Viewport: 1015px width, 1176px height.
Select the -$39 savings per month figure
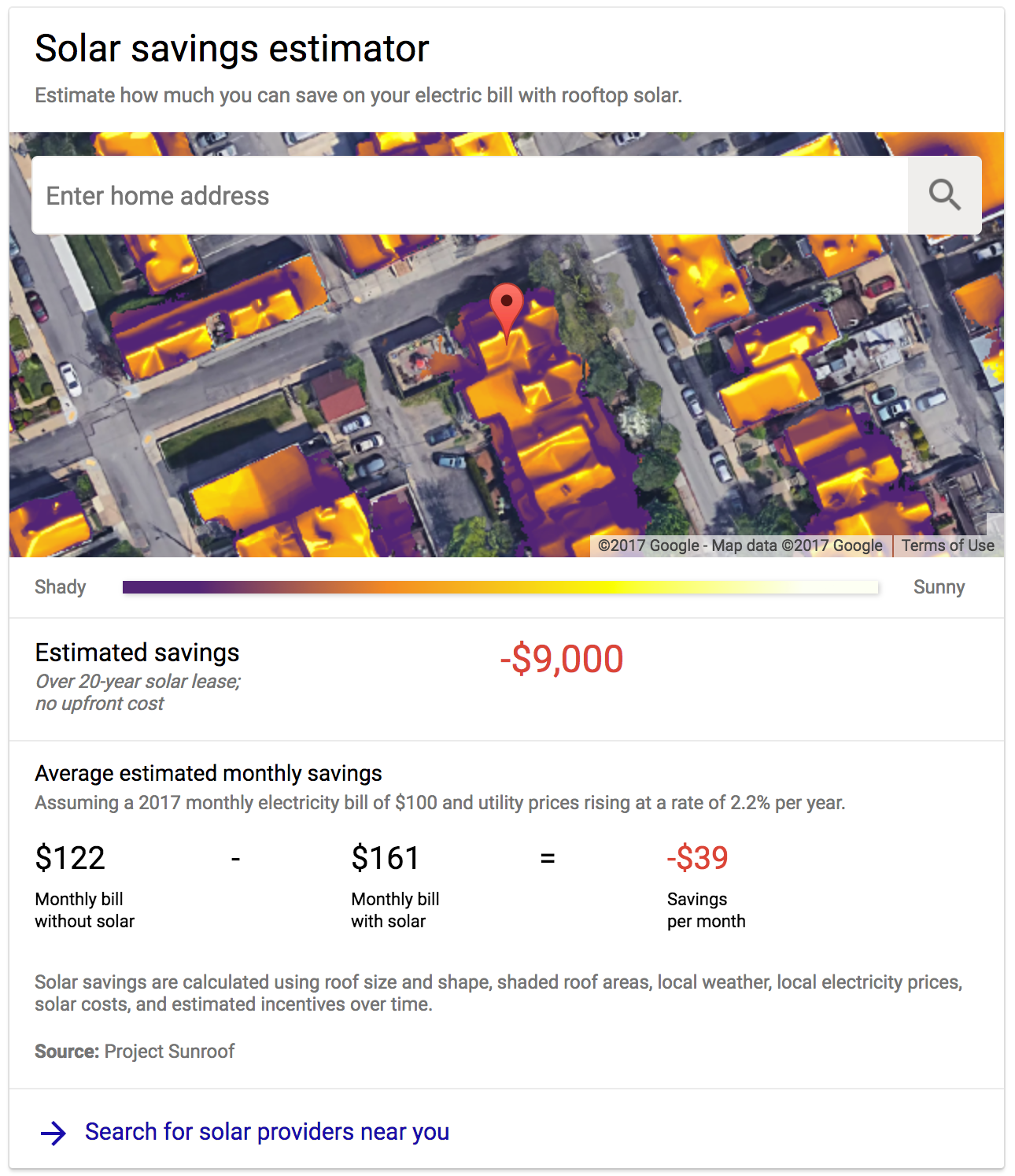tap(698, 858)
